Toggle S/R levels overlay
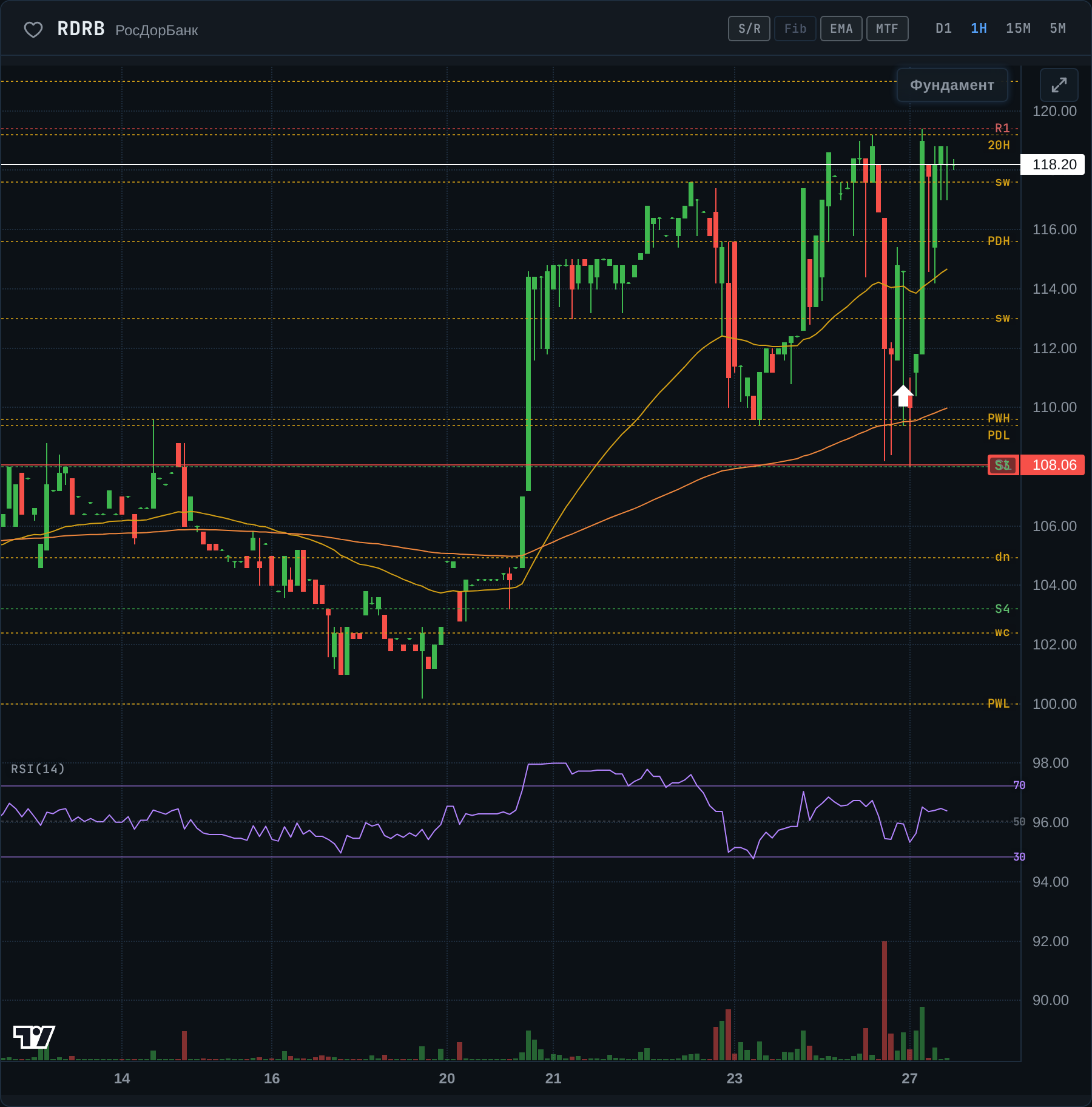Screen dimensions: 1092x1107 [x=749, y=29]
